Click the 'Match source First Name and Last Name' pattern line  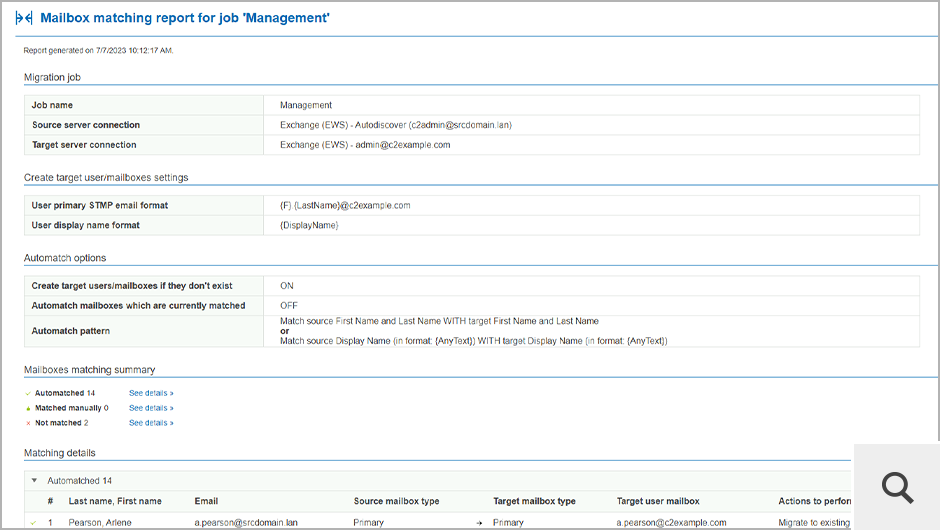click(439, 321)
